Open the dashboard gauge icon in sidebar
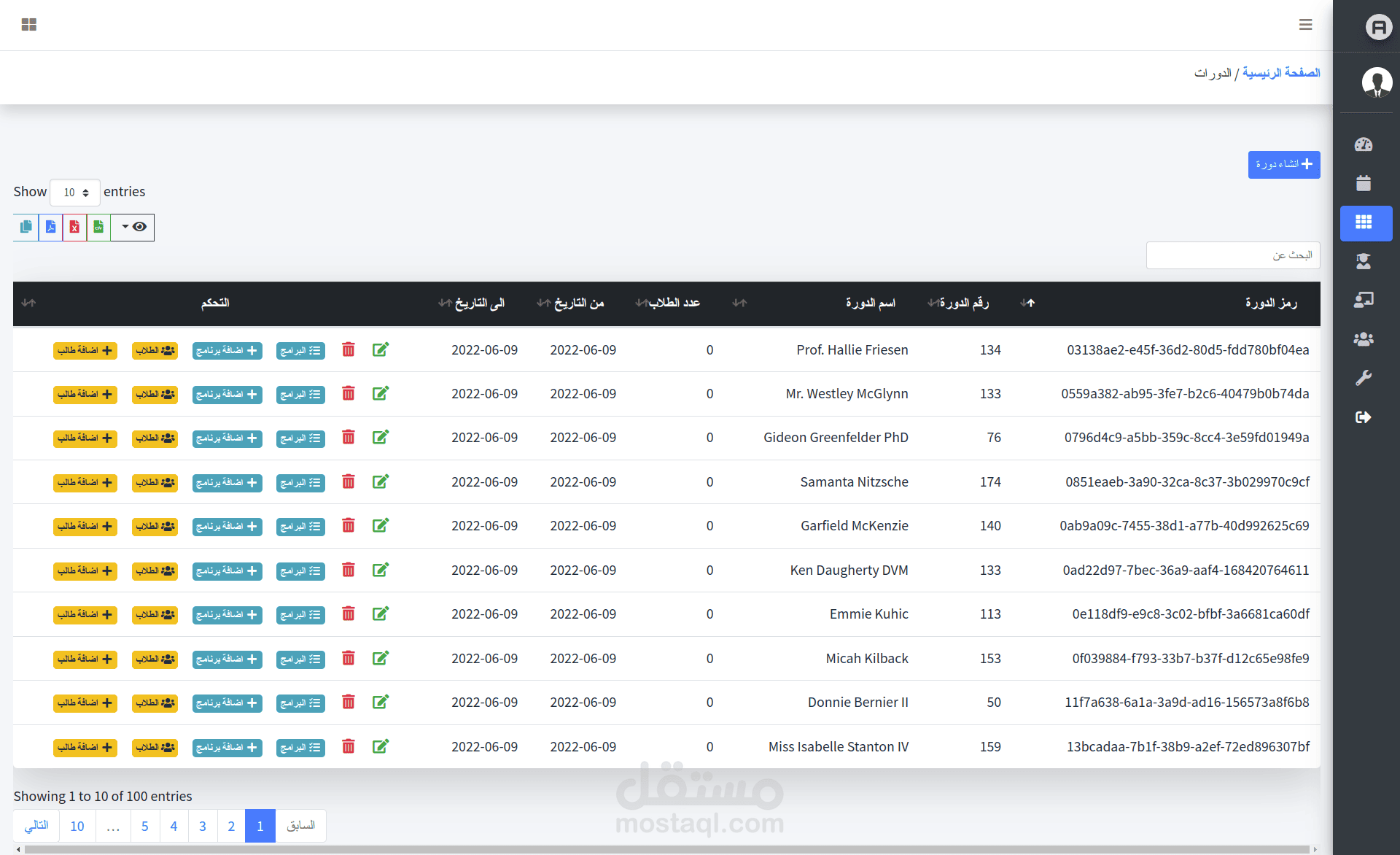 [x=1364, y=144]
